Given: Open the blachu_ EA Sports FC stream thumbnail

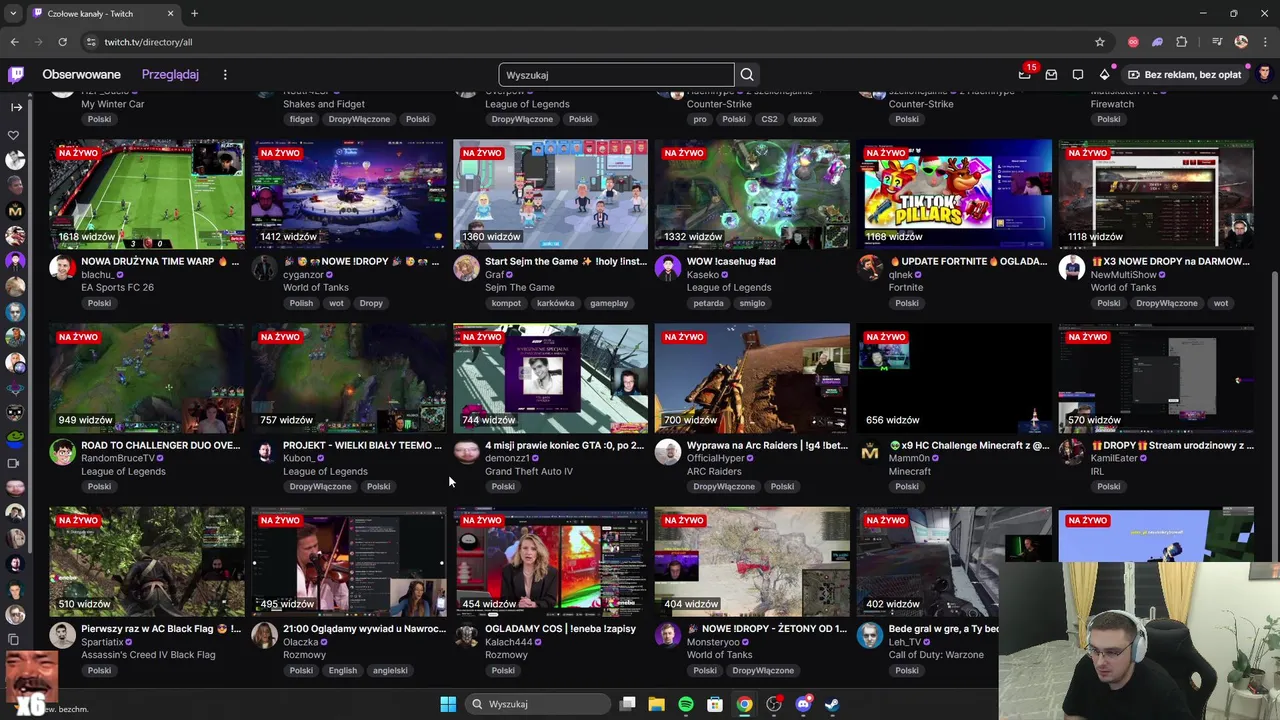Looking at the screenshot, I should point(147,194).
